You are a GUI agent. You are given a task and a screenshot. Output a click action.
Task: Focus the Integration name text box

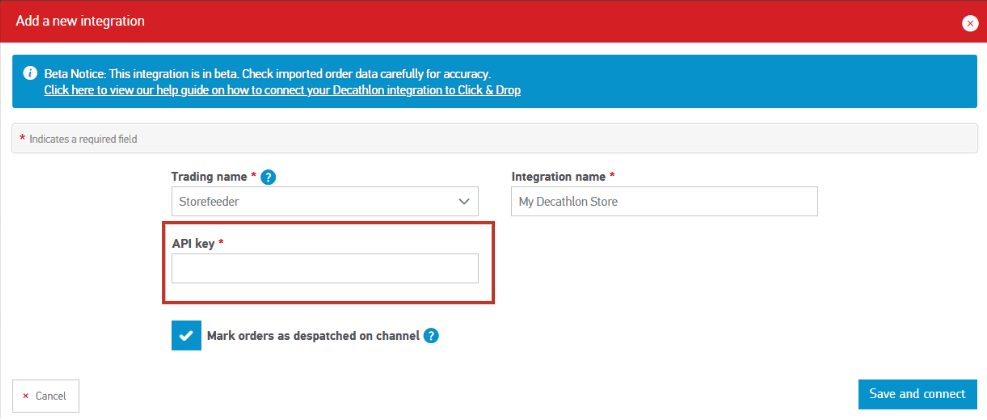(x=664, y=201)
